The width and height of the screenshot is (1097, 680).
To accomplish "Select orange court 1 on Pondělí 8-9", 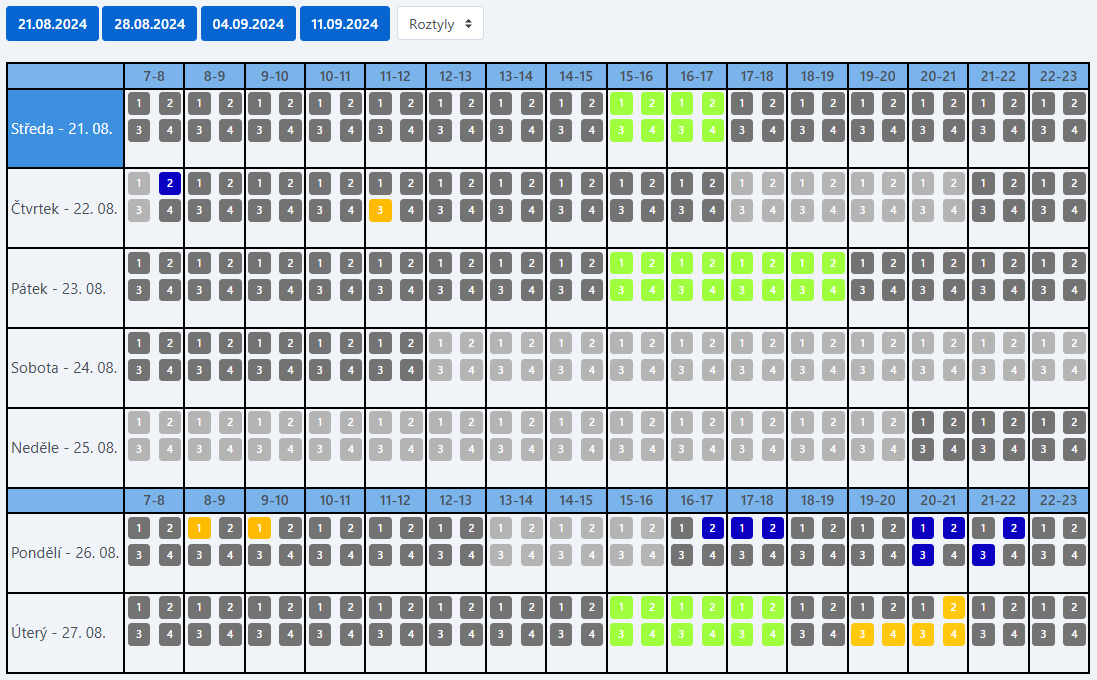I will tap(200, 528).
